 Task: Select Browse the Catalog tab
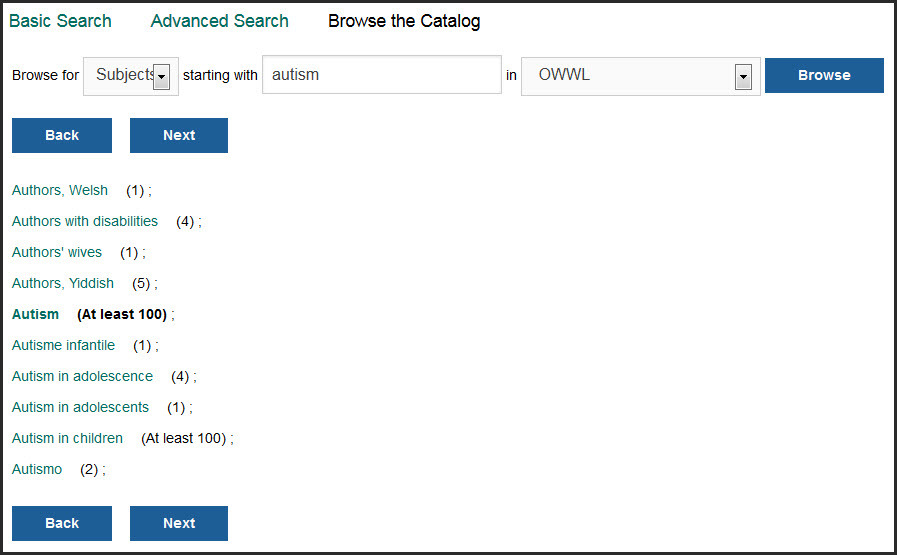(x=404, y=21)
